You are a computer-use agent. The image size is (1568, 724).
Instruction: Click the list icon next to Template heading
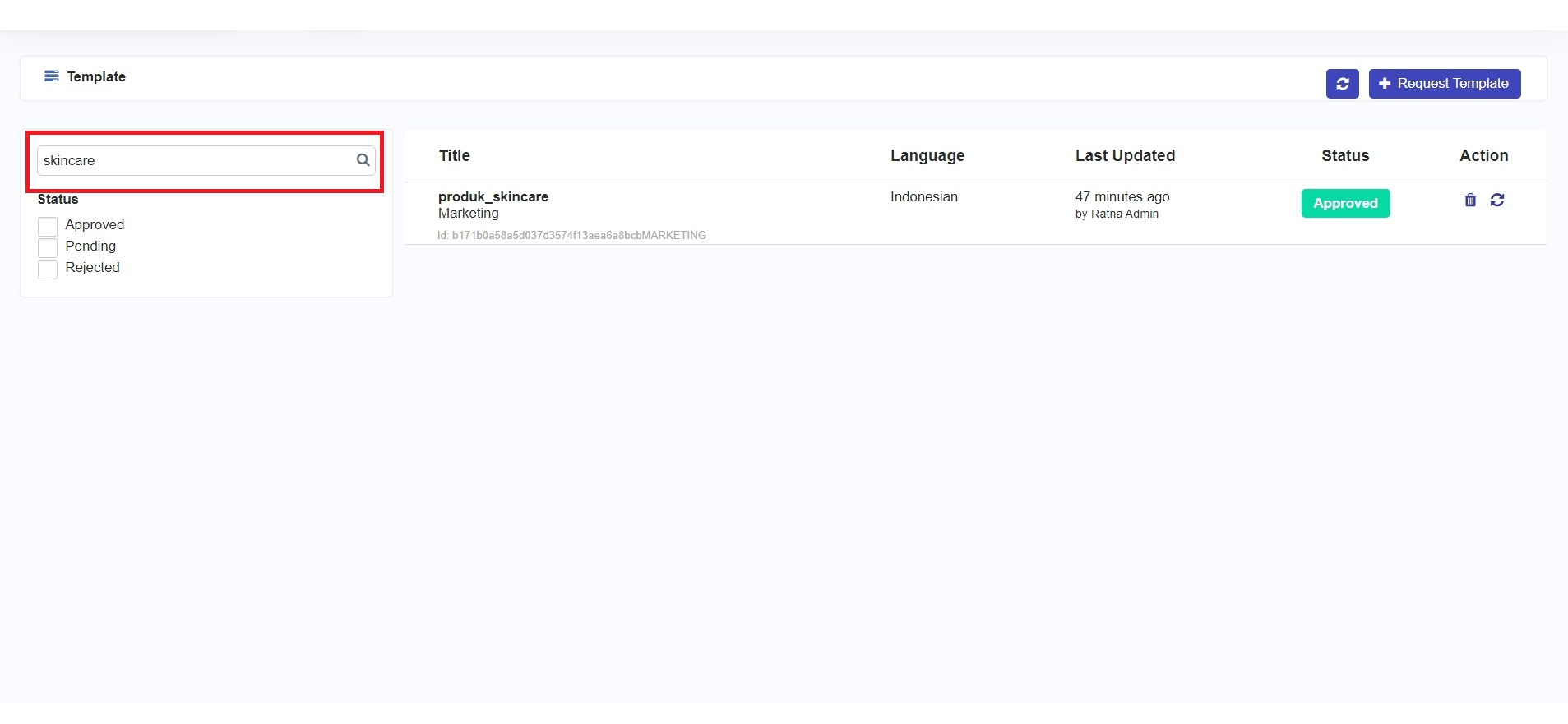(x=52, y=76)
